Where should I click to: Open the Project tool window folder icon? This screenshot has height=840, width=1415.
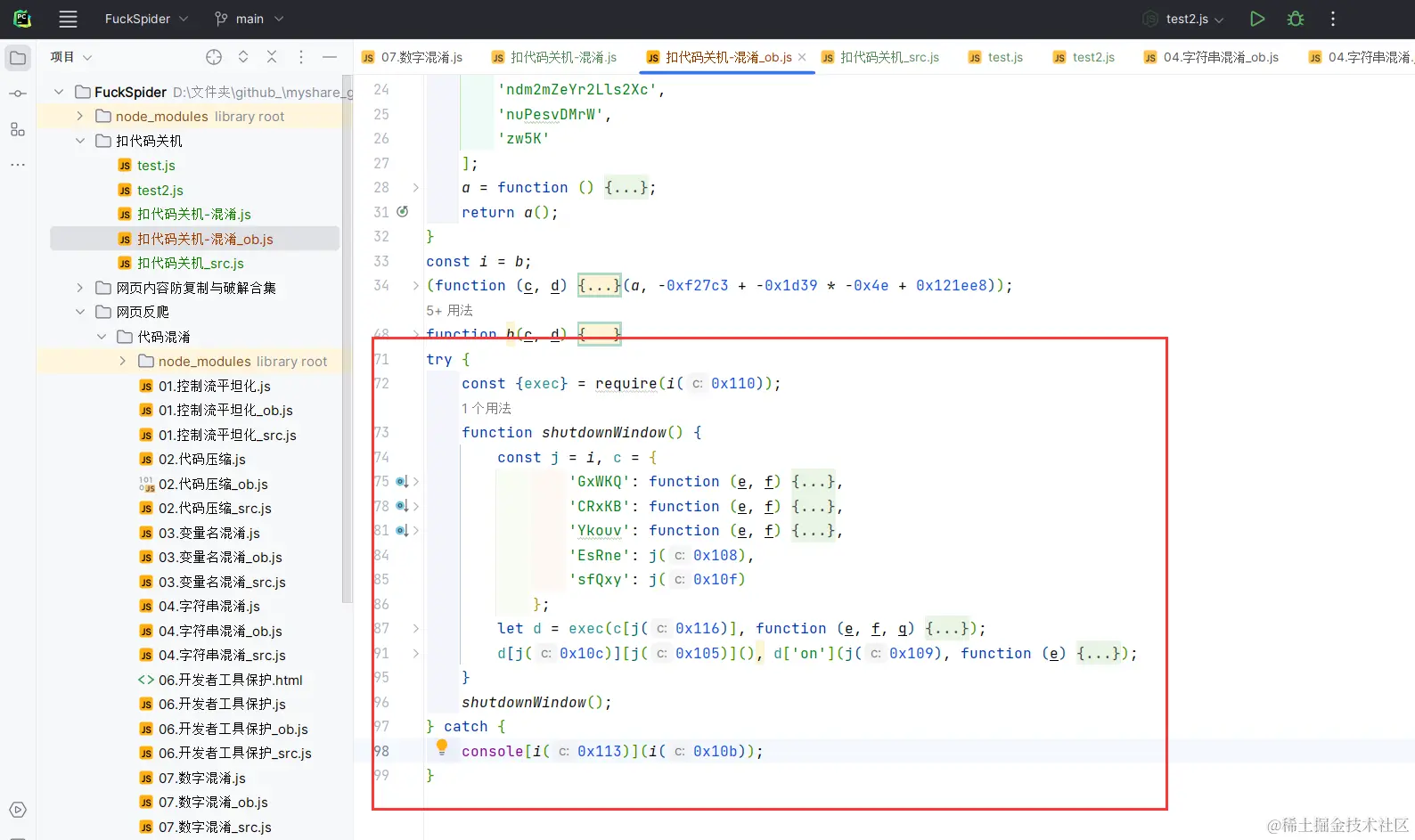18,58
